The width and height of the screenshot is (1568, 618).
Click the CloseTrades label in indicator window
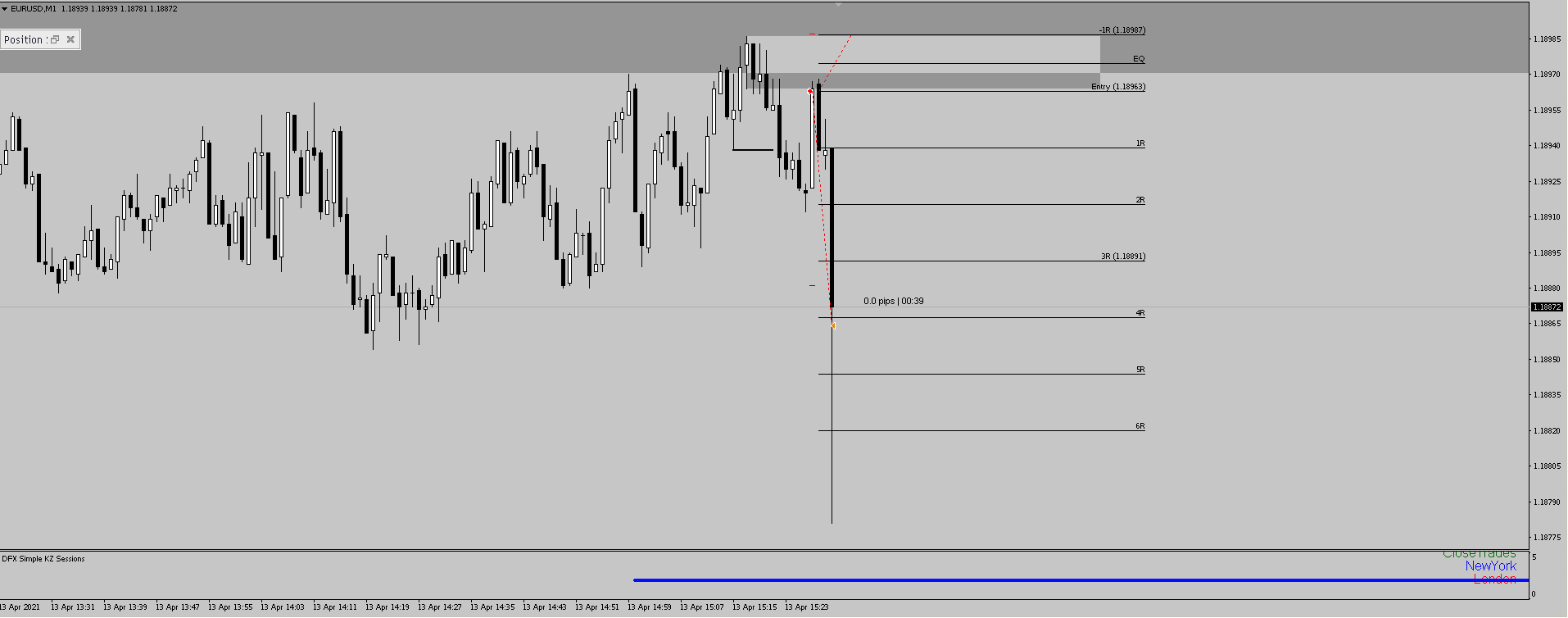[1479, 554]
